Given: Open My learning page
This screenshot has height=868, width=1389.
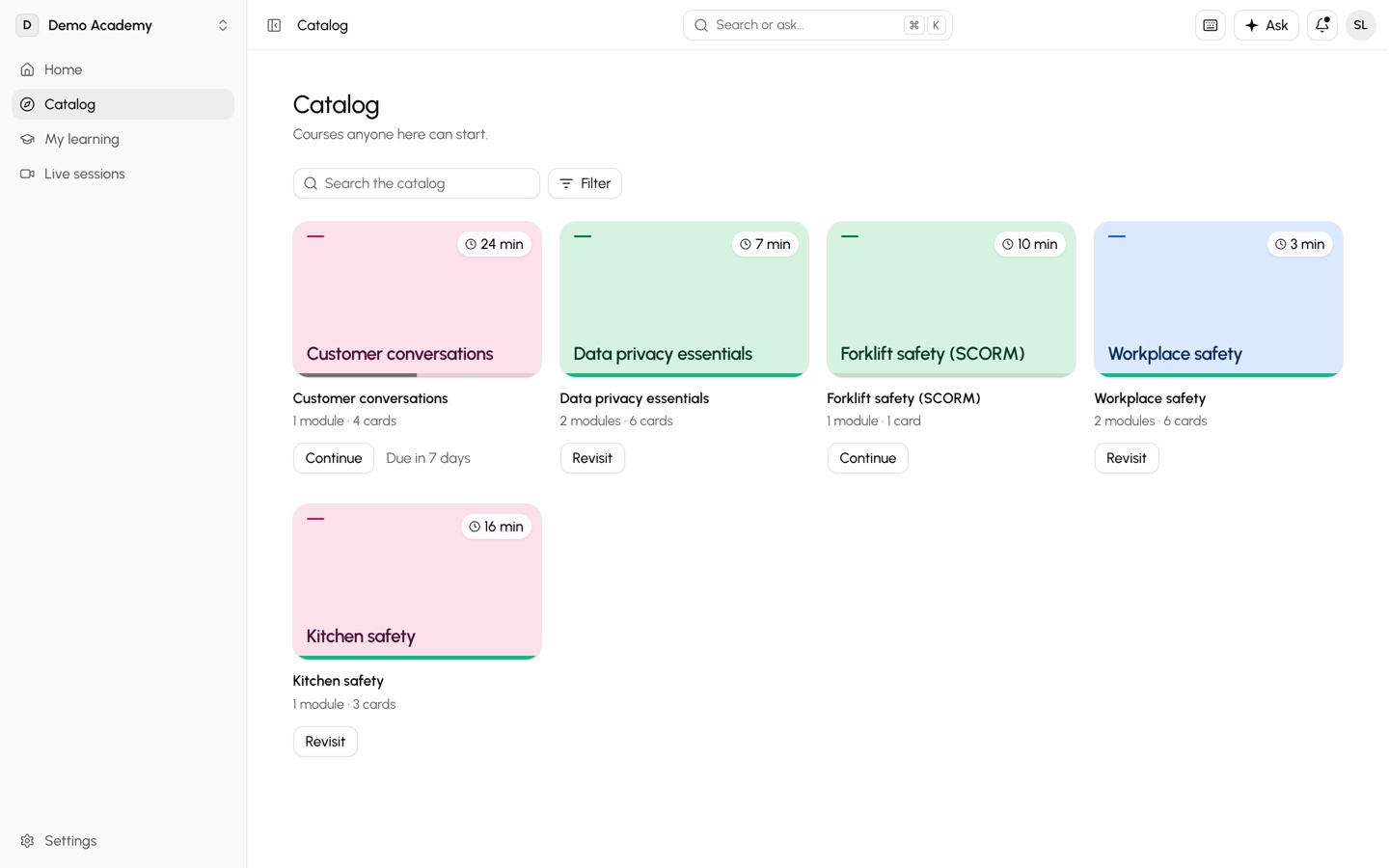Looking at the screenshot, I should click(x=123, y=139).
